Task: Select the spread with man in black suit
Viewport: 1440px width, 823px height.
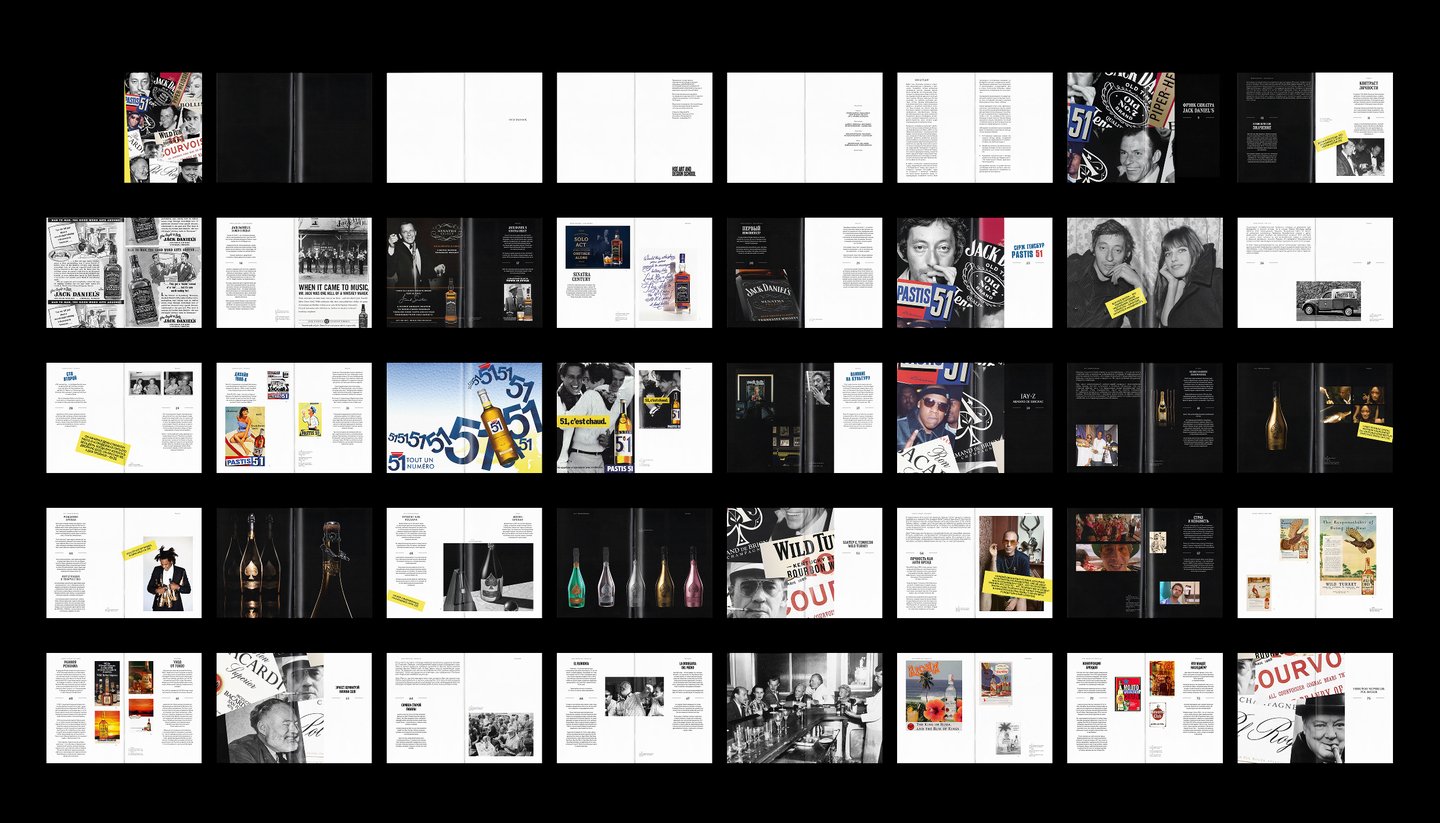Action: click(124, 563)
